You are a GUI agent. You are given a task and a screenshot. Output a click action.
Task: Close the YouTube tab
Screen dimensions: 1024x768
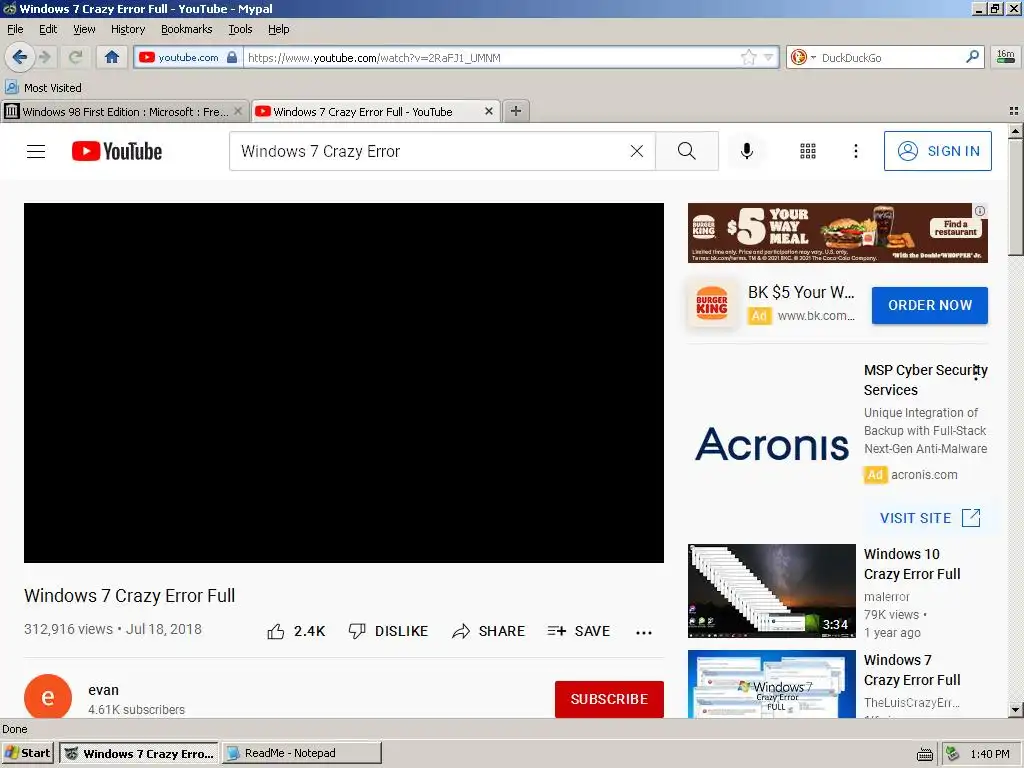coord(488,111)
